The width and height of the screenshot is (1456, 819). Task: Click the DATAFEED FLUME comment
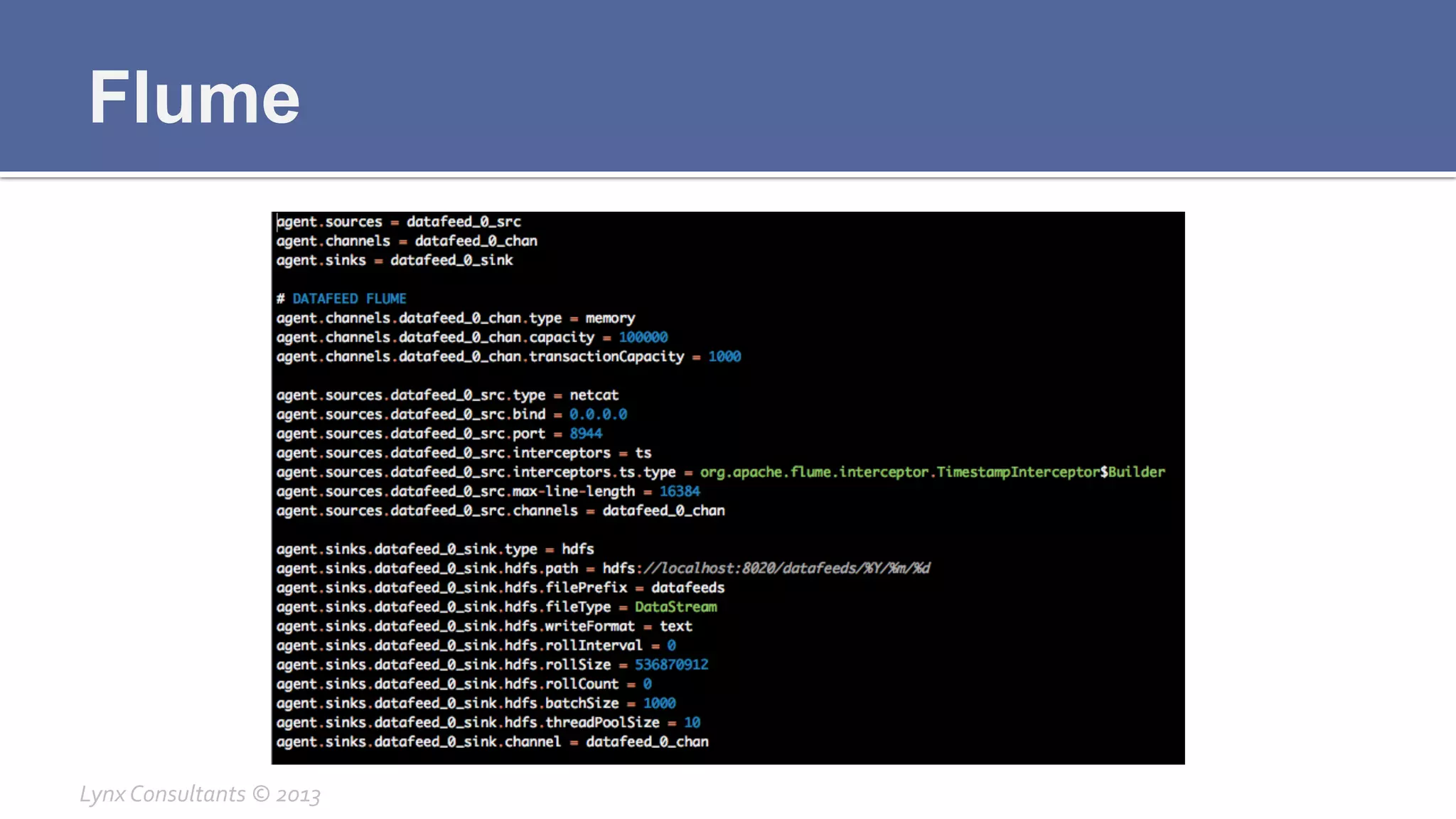coord(348,299)
